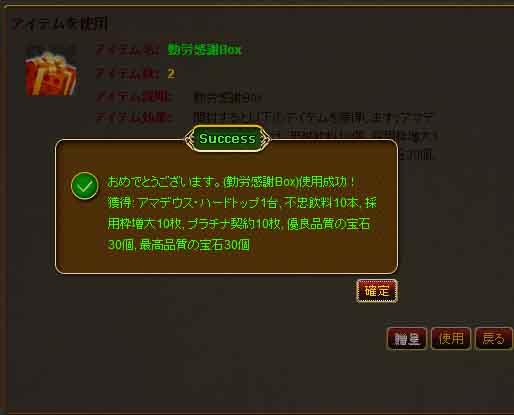The height and width of the screenshot is (415, 514).
Task: Go back with the 戻る button
Action: pos(494,339)
